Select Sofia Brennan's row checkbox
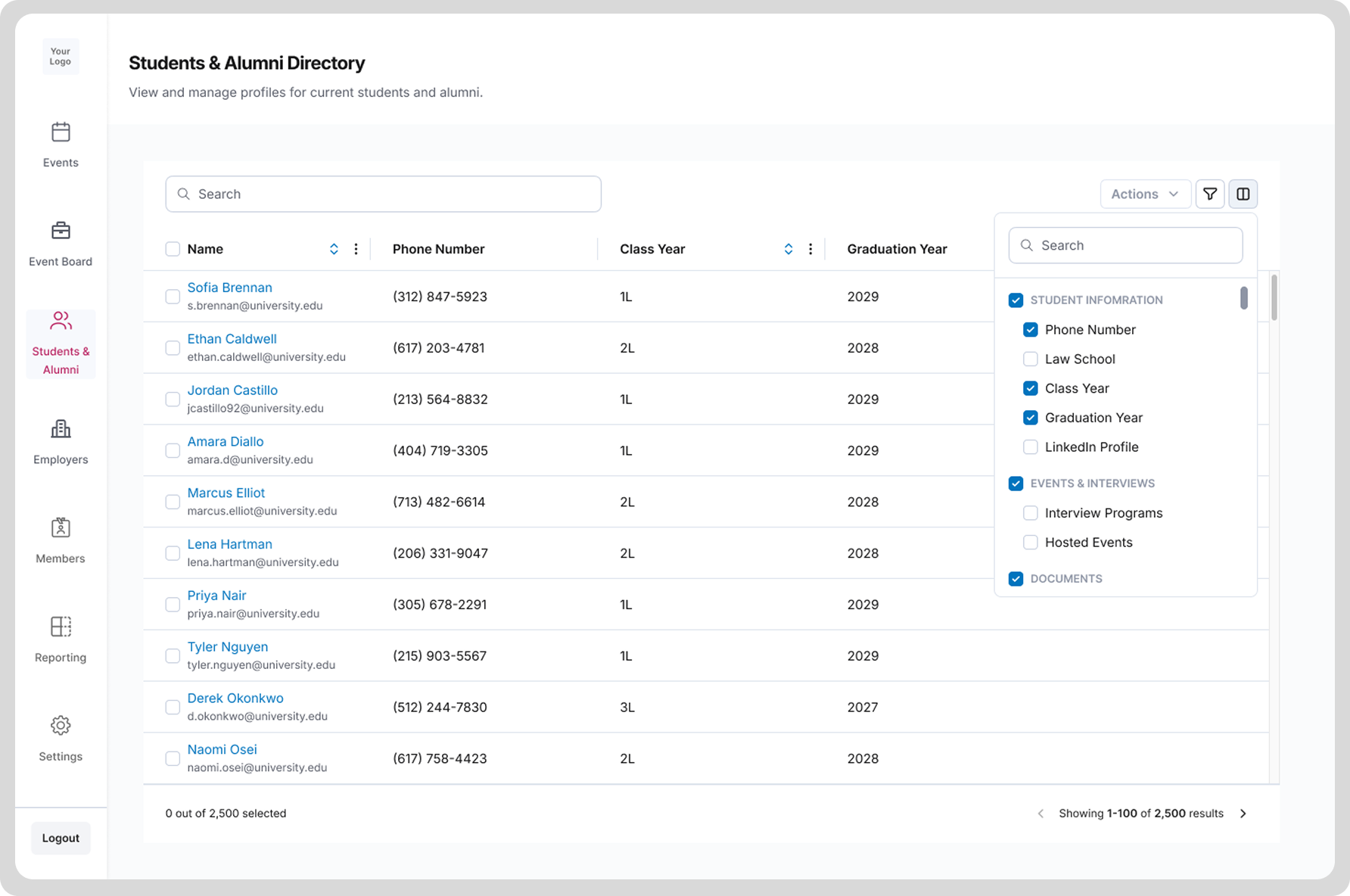Screen dimensions: 1350x896 coord(173,297)
